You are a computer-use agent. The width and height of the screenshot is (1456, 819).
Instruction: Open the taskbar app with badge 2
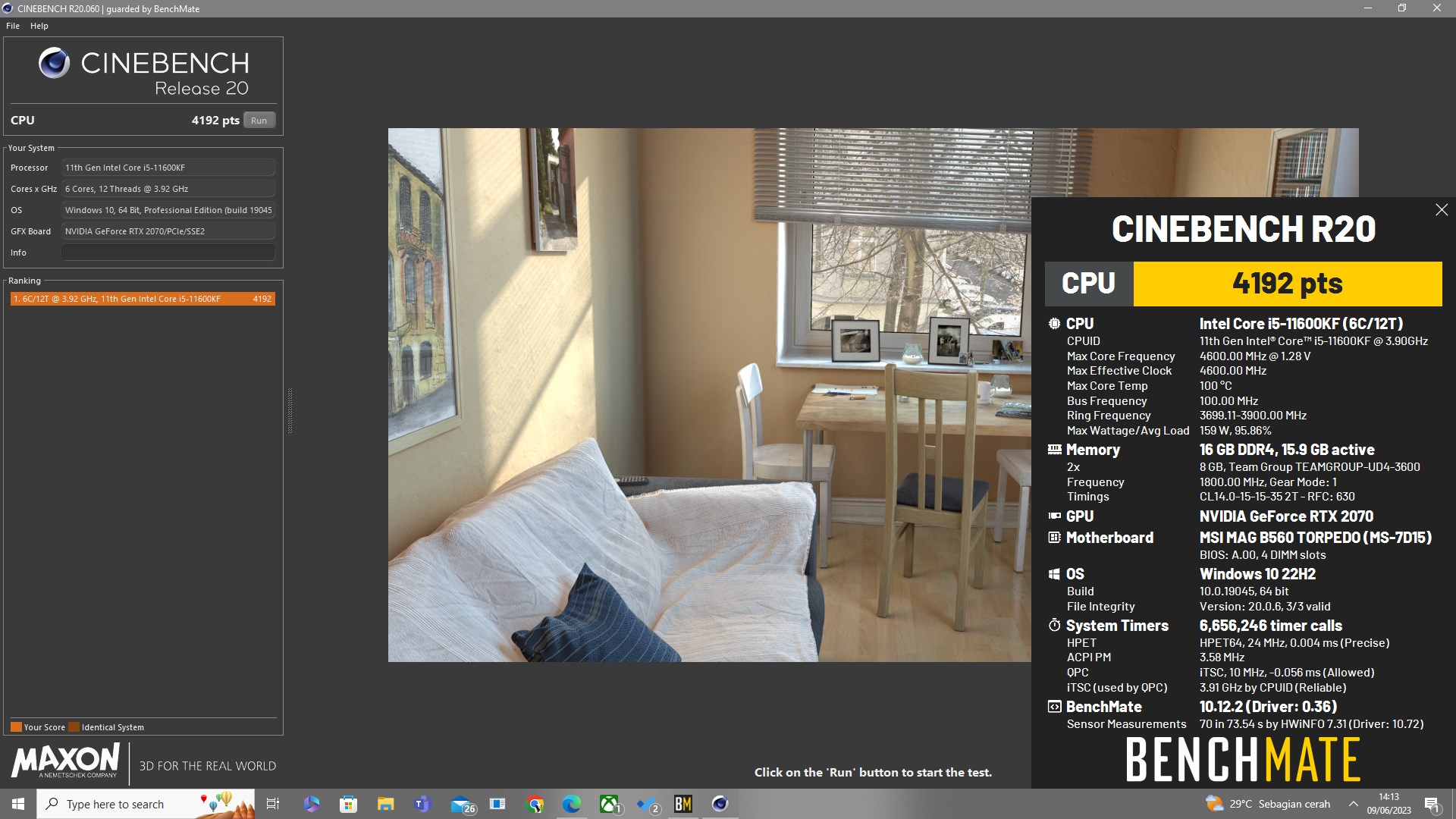(647, 804)
